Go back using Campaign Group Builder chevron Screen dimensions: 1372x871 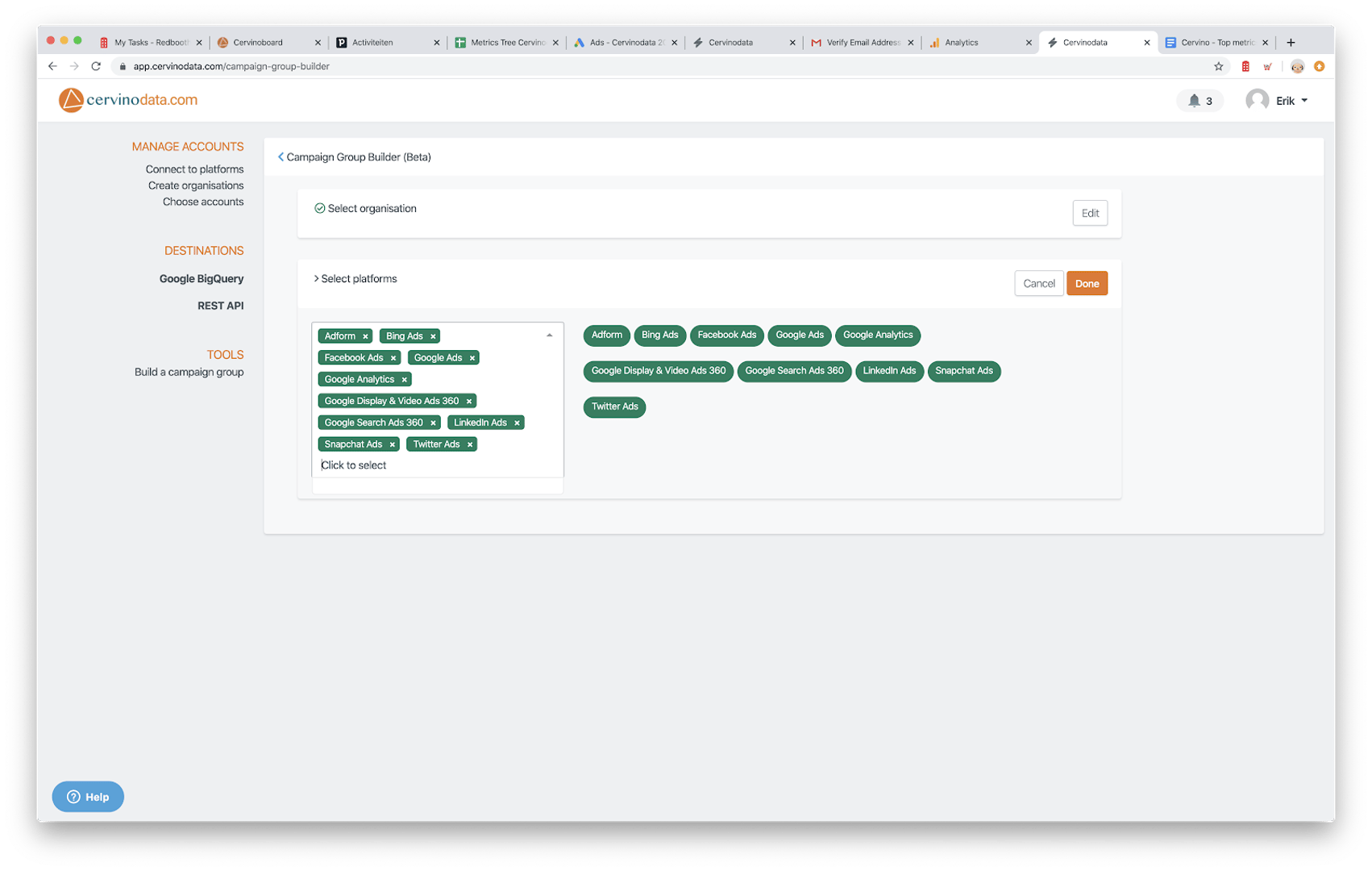(x=281, y=157)
